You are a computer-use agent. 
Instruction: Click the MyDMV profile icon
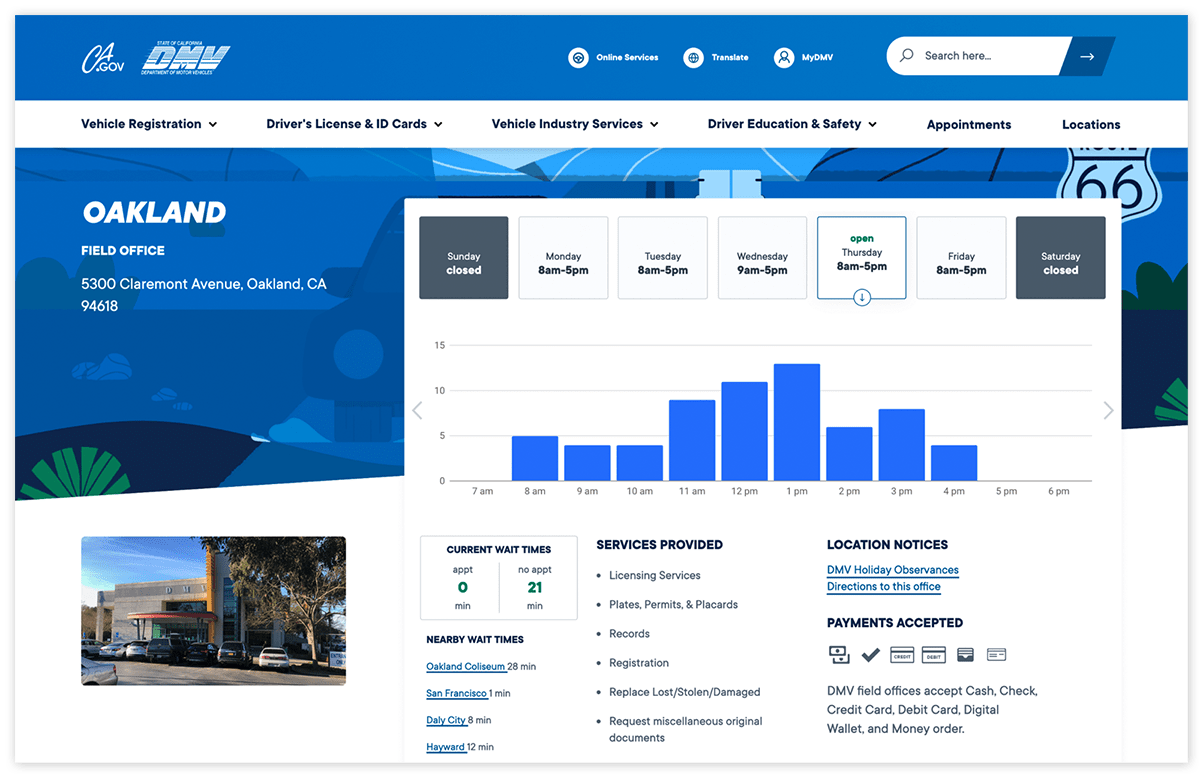784,58
